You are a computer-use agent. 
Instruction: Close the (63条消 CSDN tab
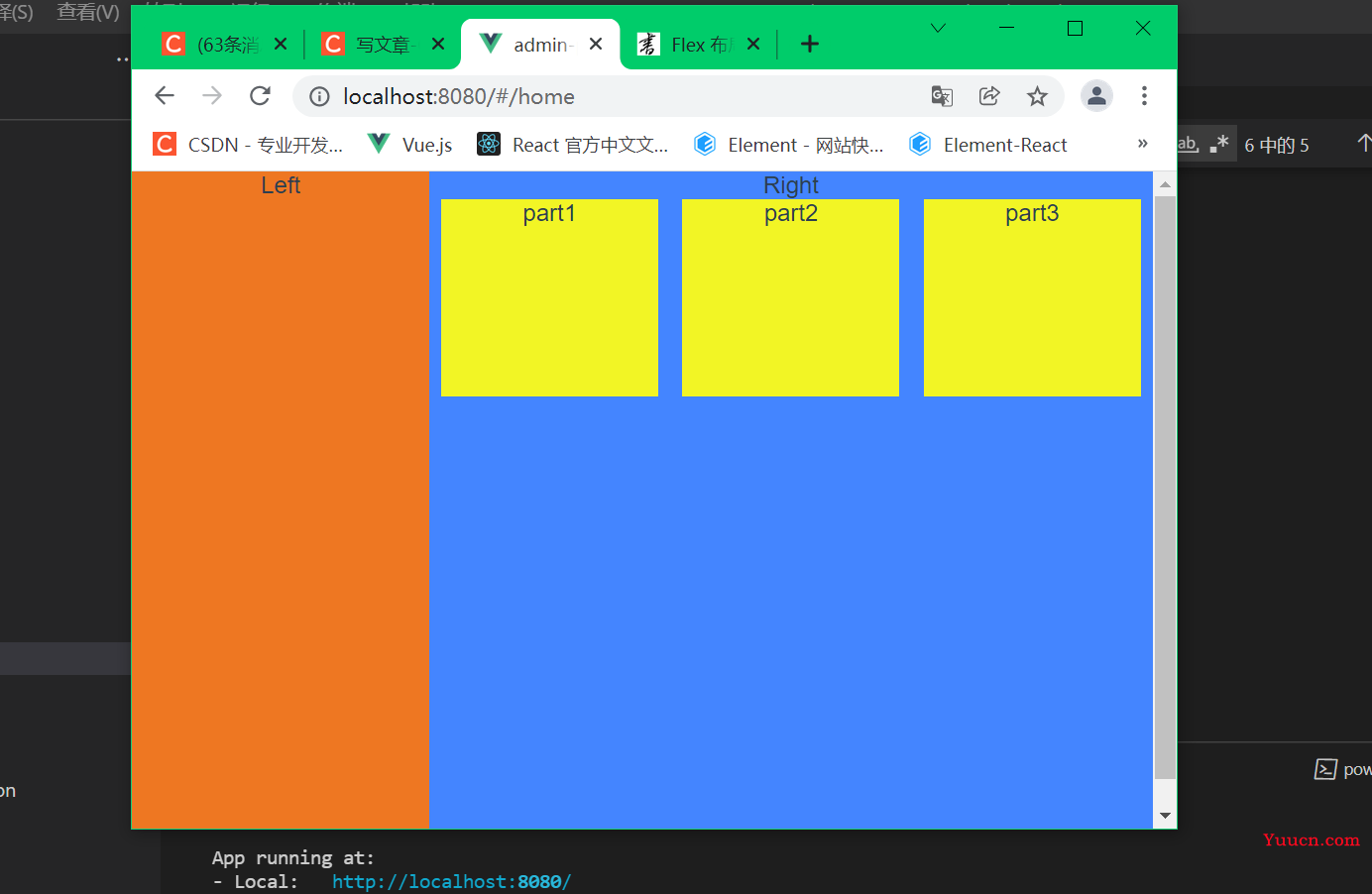(x=281, y=44)
